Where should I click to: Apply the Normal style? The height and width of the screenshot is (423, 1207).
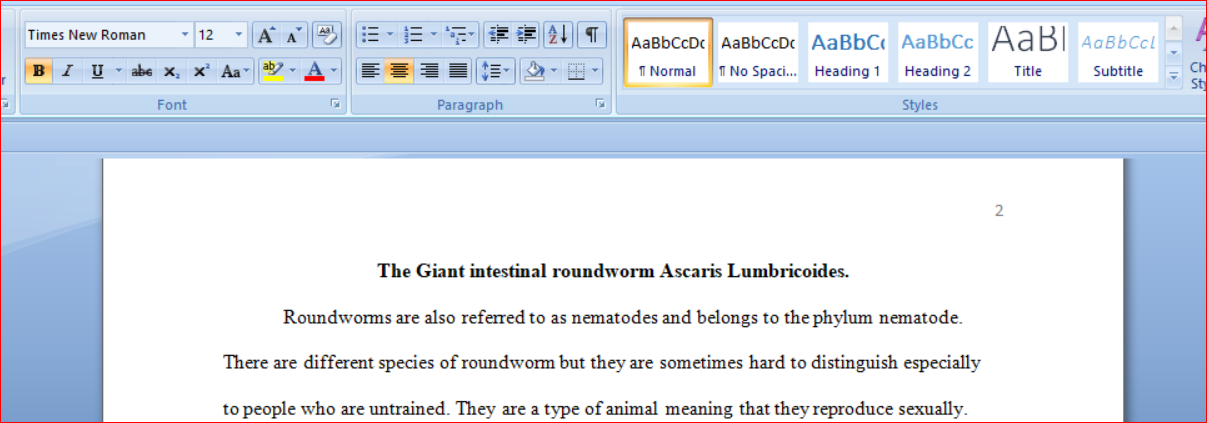click(x=669, y=52)
